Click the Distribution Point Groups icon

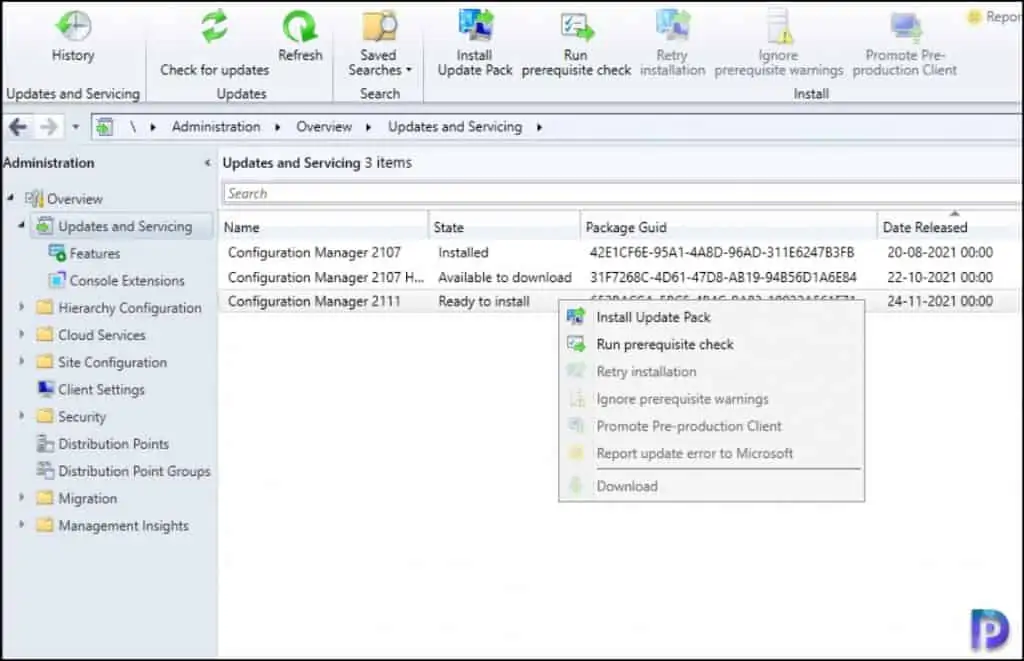coord(45,470)
